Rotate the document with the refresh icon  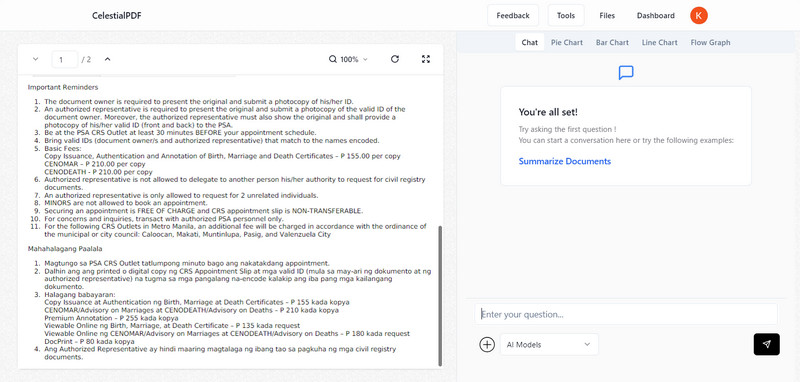coord(394,59)
